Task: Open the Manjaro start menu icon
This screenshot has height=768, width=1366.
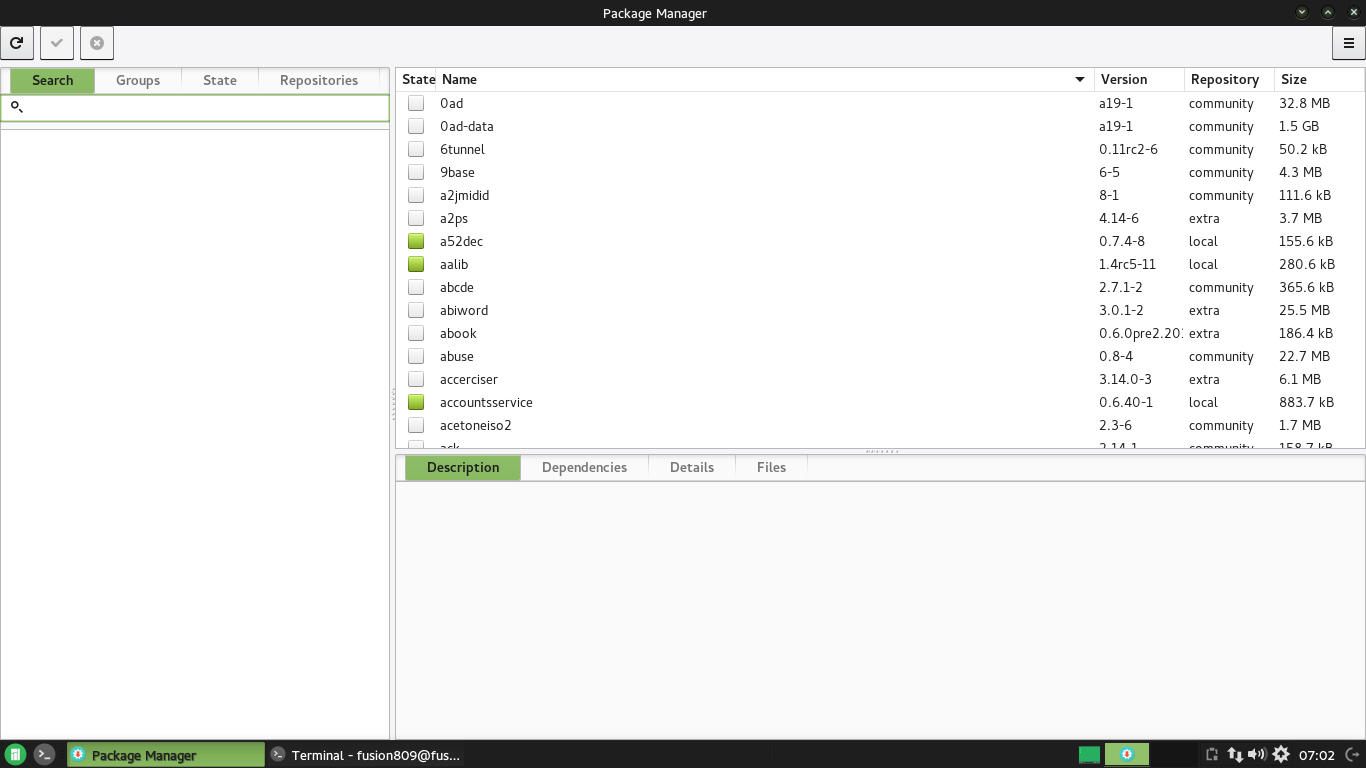Action: 15,755
